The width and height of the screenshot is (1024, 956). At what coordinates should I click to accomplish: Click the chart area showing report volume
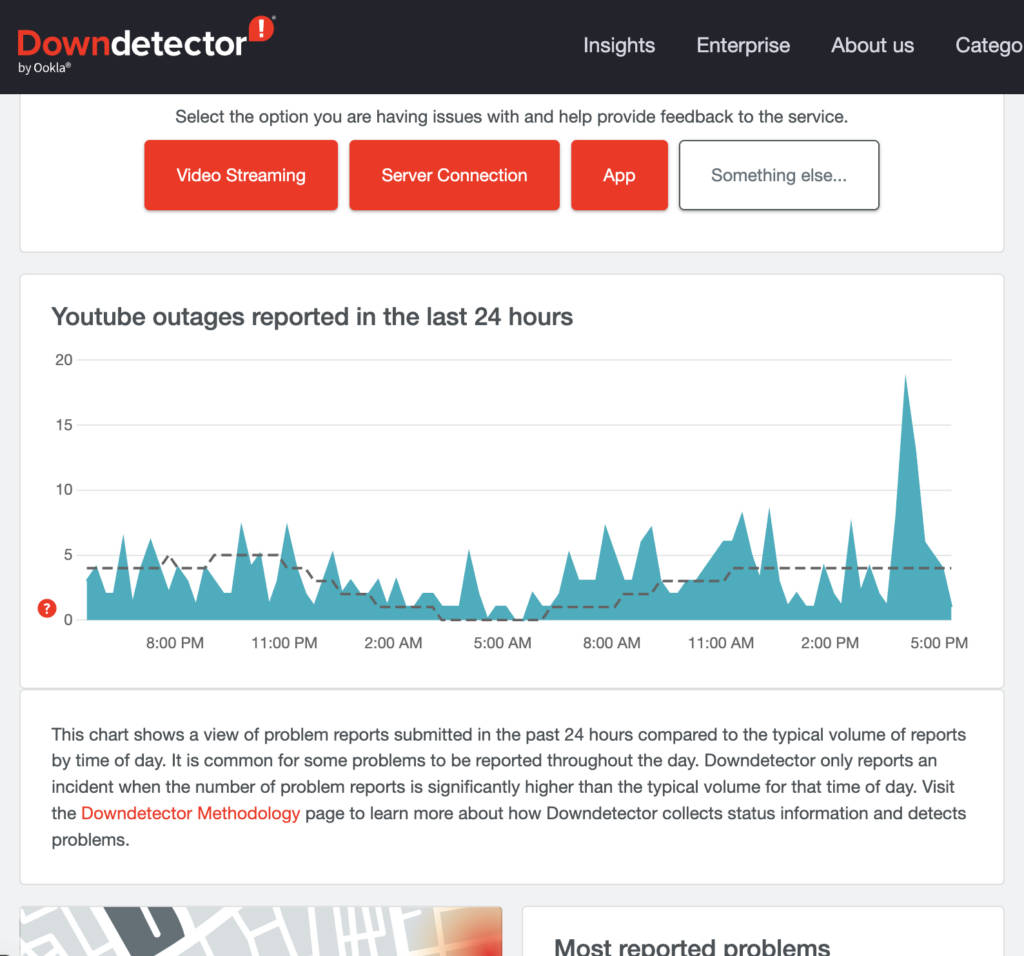point(500,600)
